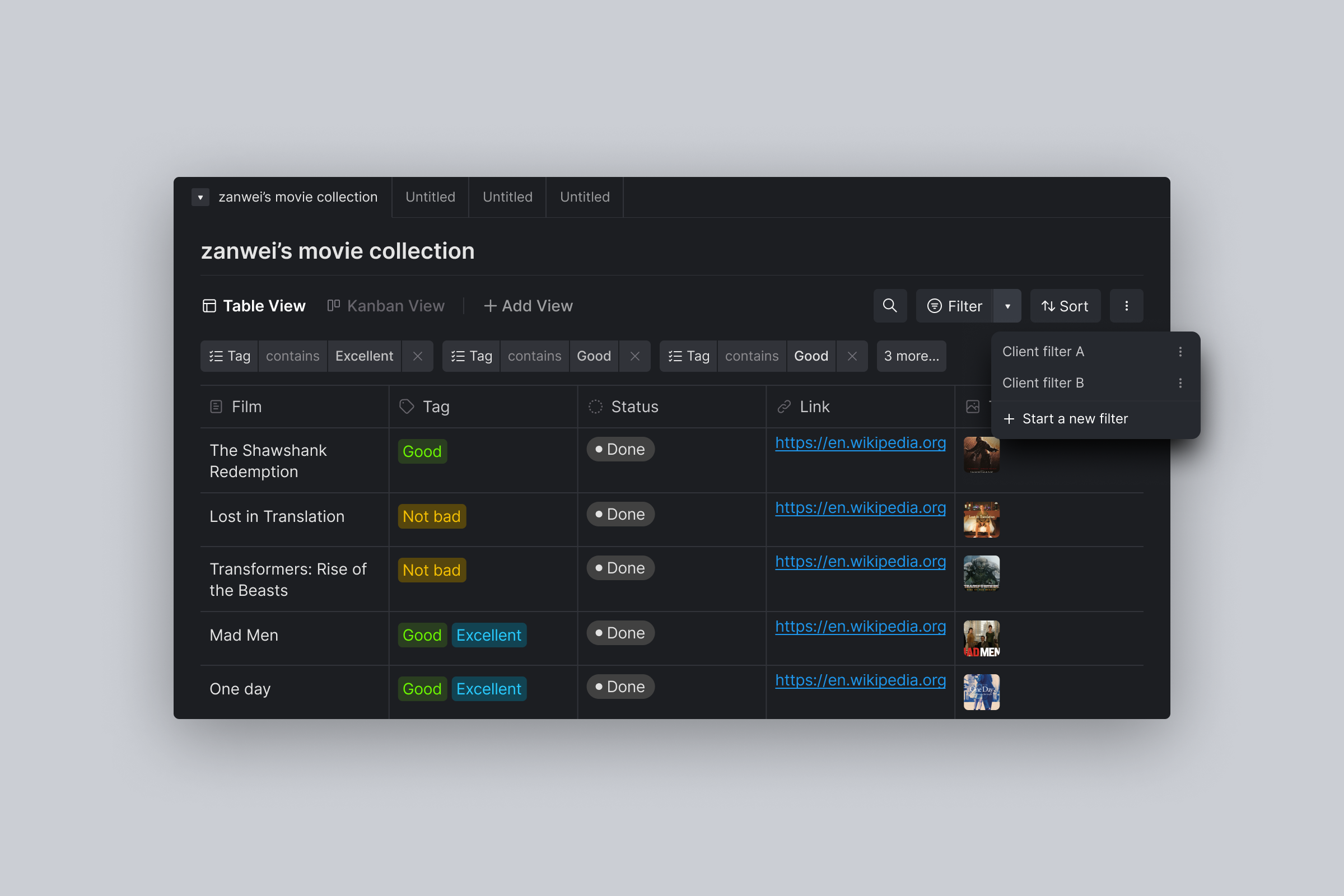Expand the page title dropdown triangle
The width and height of the screenshot is (1344, 896).
click(200, 197)
